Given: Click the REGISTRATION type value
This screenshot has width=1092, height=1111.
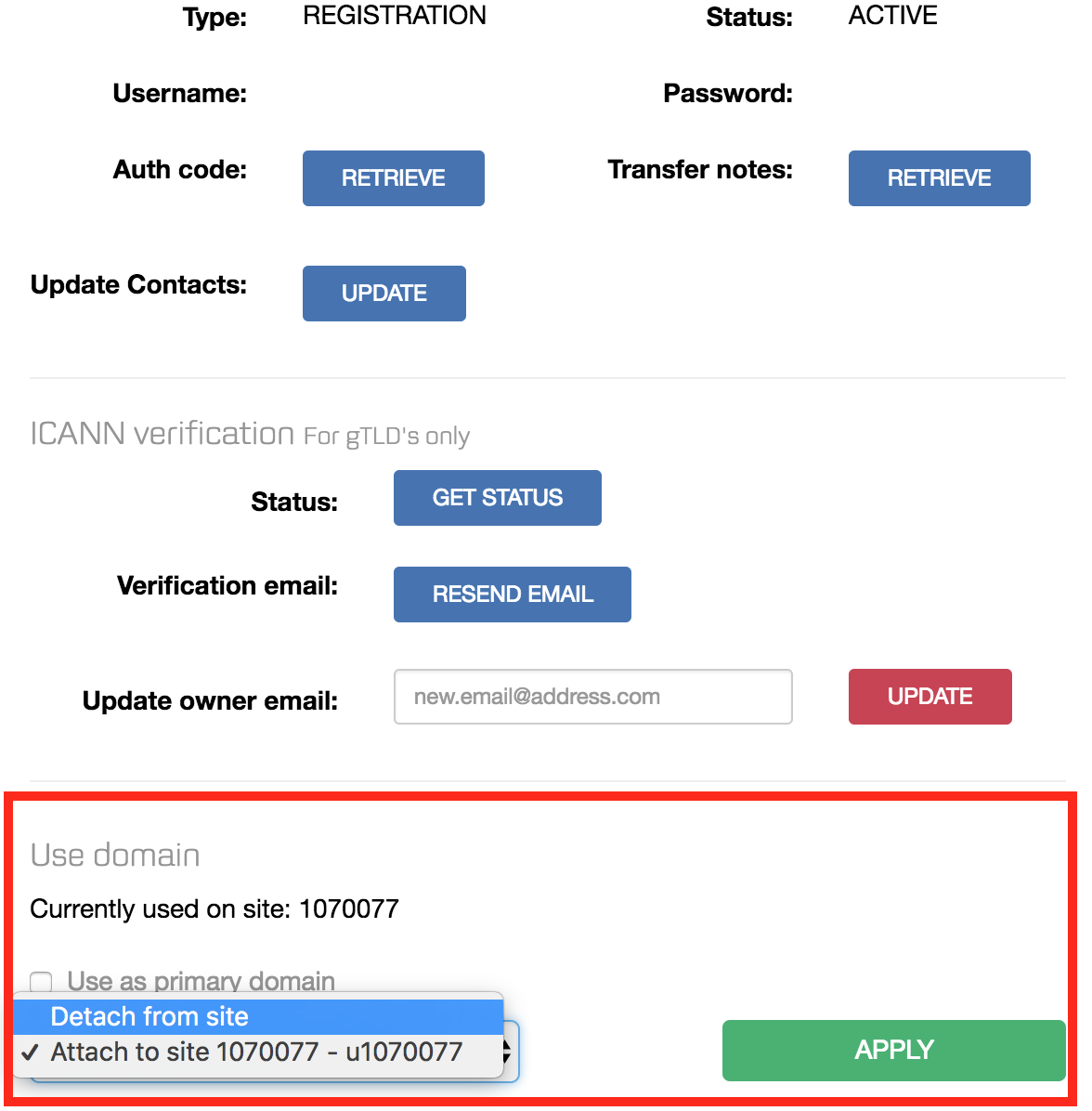Looking at the screenshot, I should [394, 16].
